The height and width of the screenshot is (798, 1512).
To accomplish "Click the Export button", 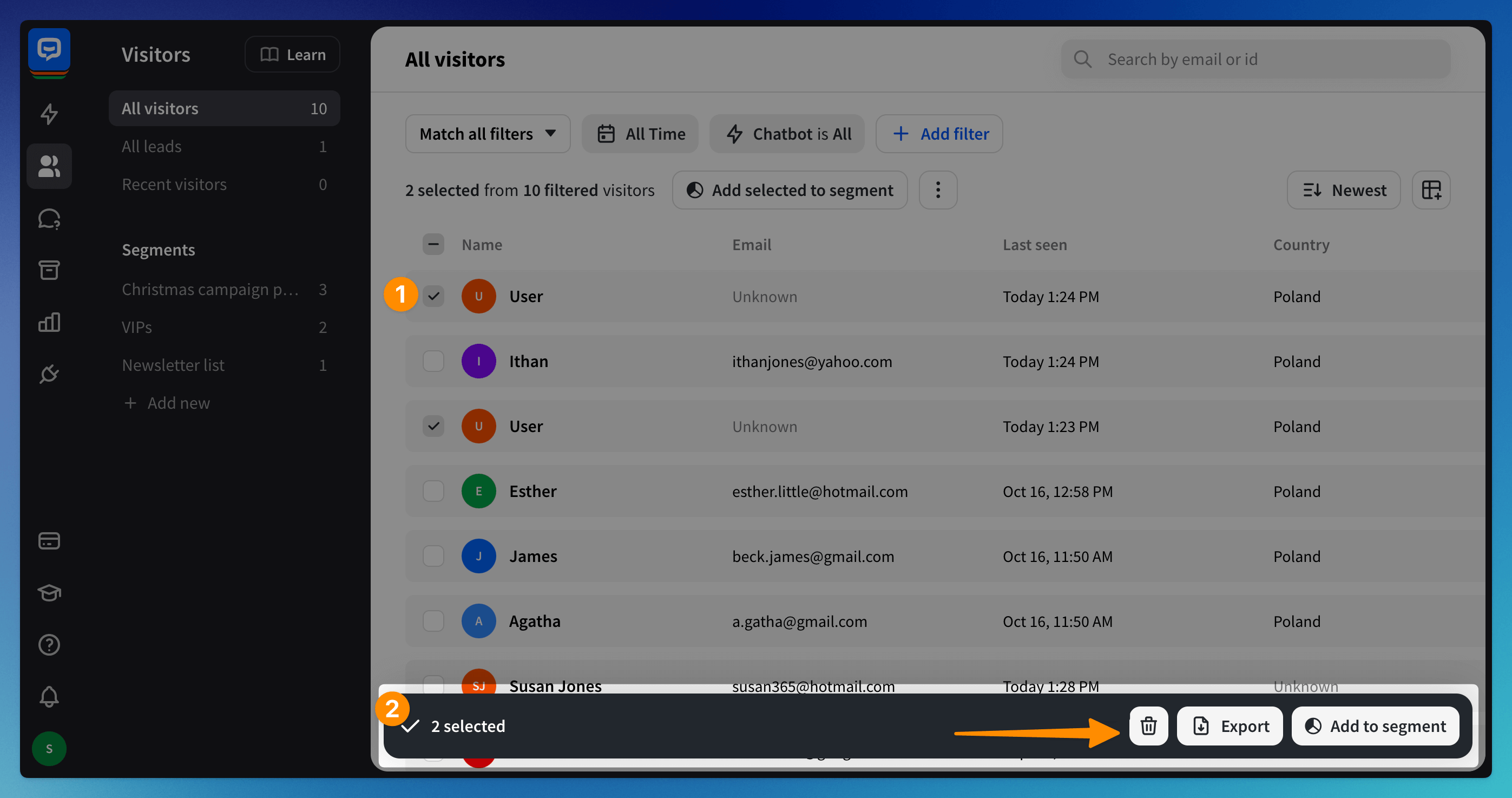I will tap(1230, 726).
